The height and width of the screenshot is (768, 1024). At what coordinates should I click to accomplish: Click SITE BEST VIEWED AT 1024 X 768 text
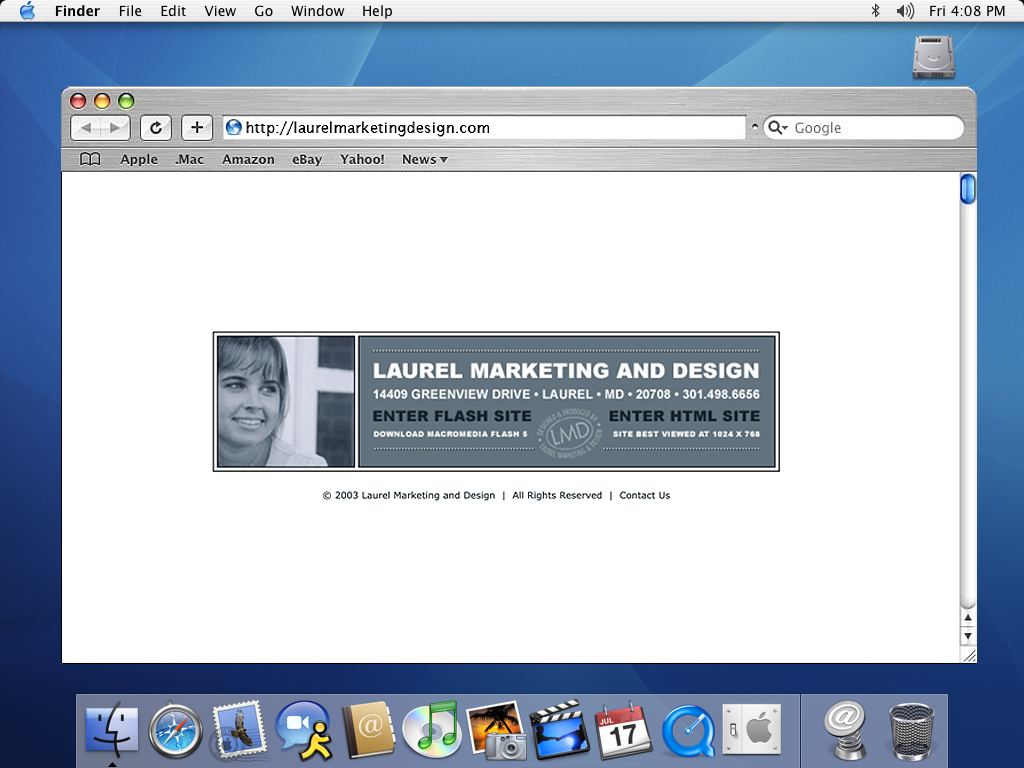pyautogui.click(x=686, y=434)
